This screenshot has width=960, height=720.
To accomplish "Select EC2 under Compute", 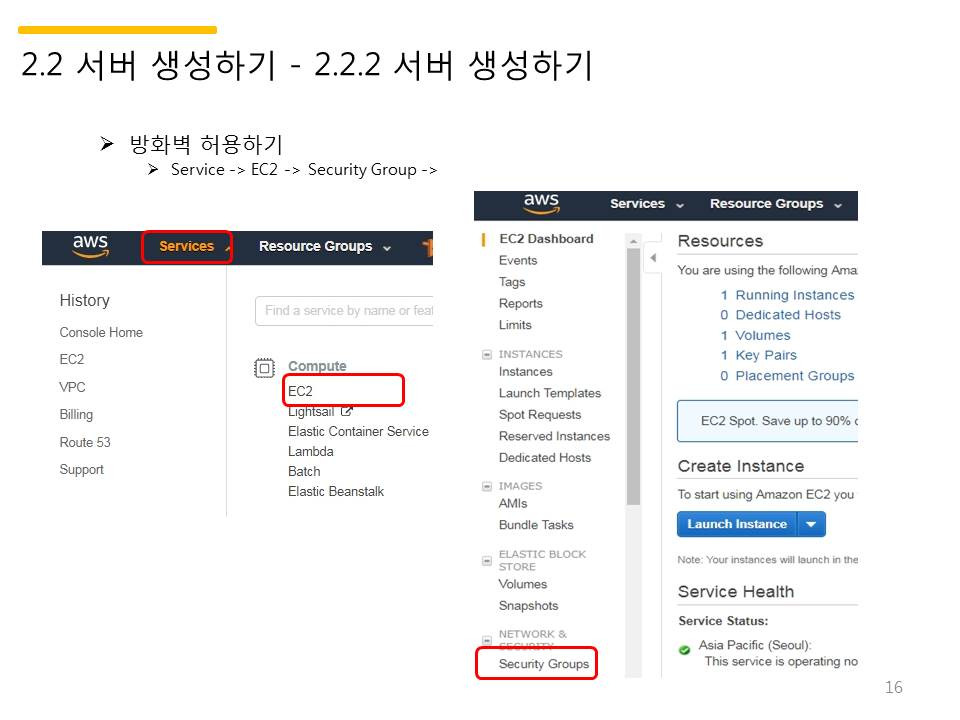I will 300,391.
